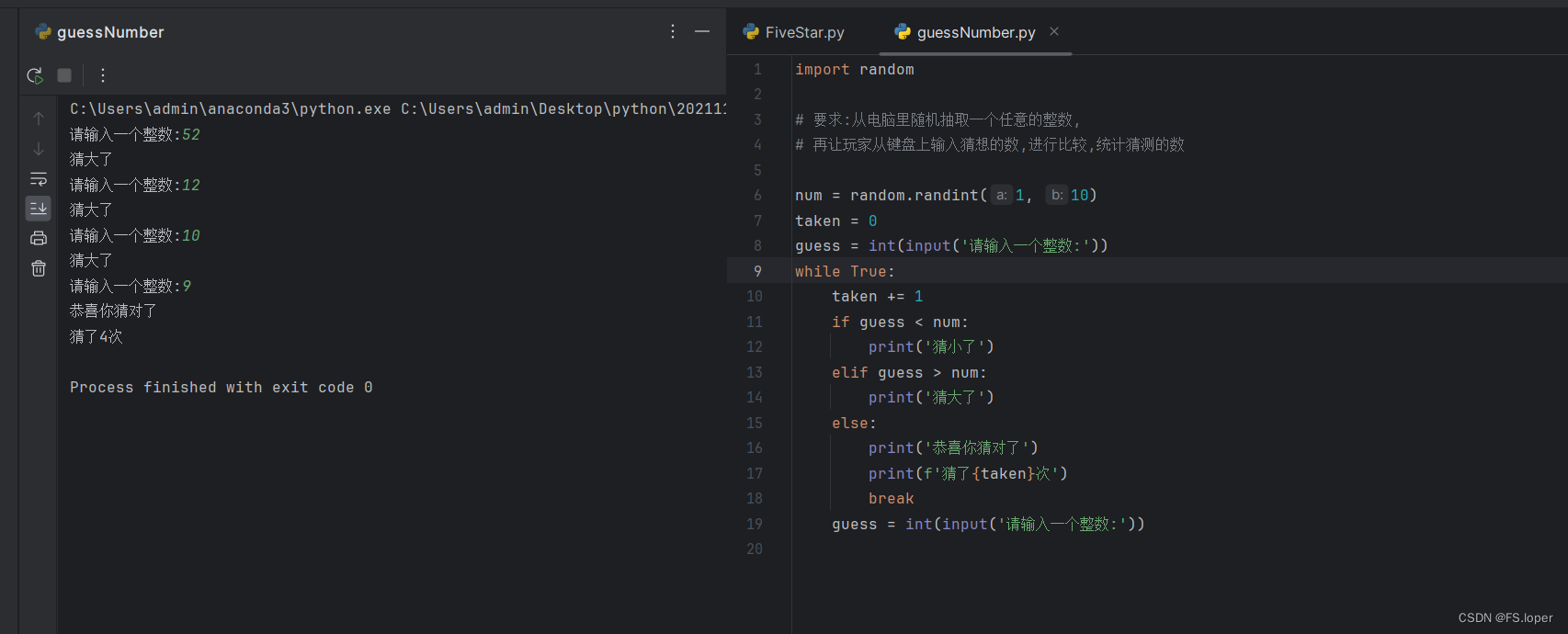Toggle soft-wrap in console output
Viewport: 1568px width, 634px height.
click(39, 179)
